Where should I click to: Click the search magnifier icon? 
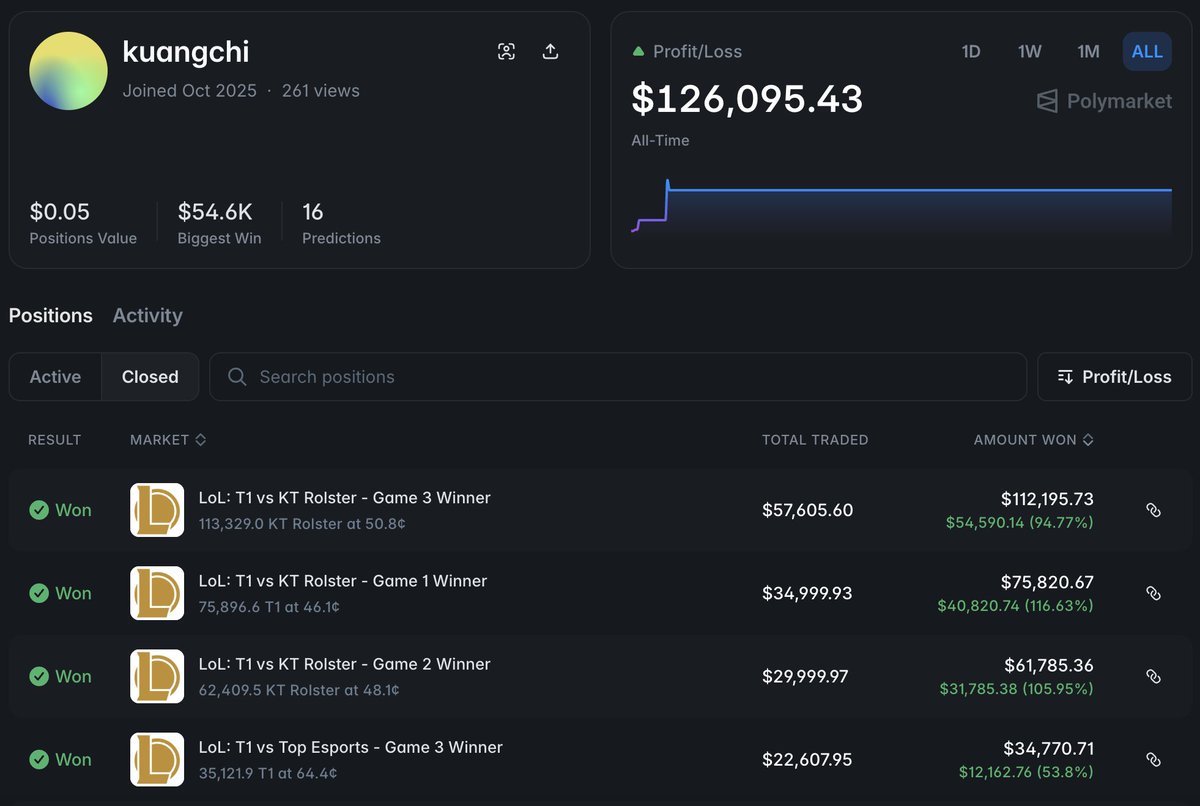[x=237, y=377]
